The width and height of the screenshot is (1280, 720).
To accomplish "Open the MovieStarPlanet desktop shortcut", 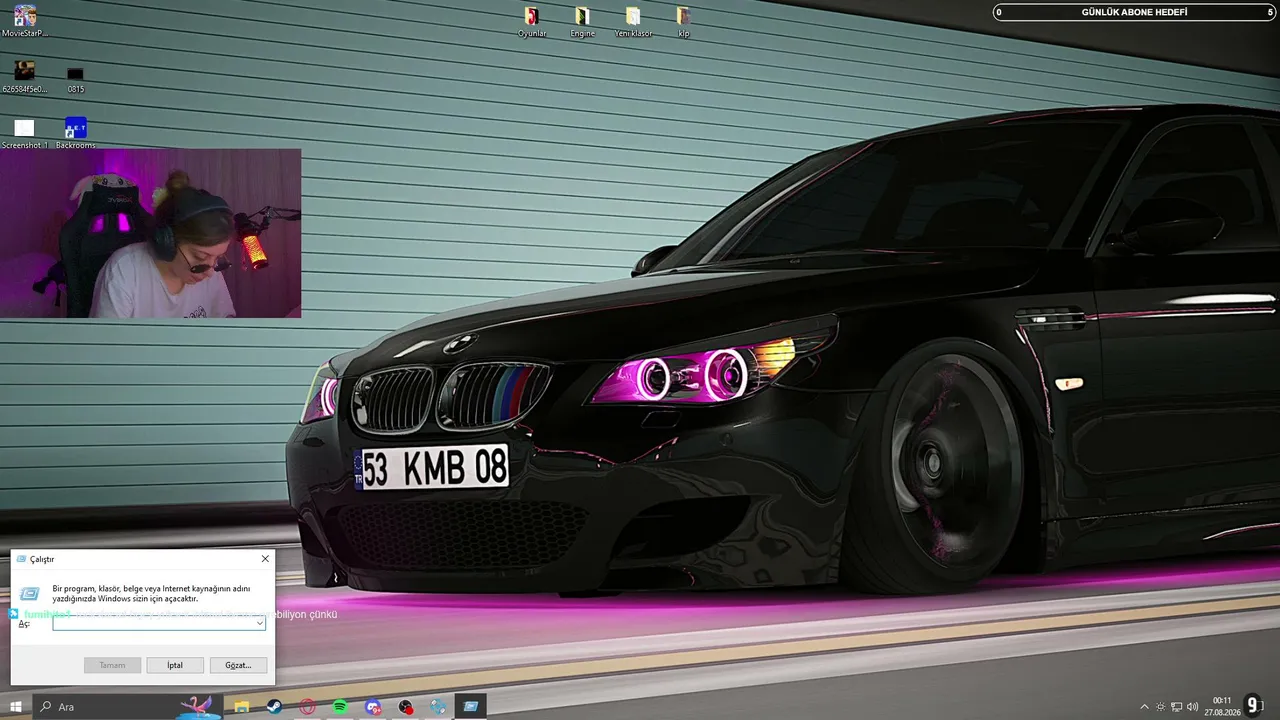I will (25, 21).
